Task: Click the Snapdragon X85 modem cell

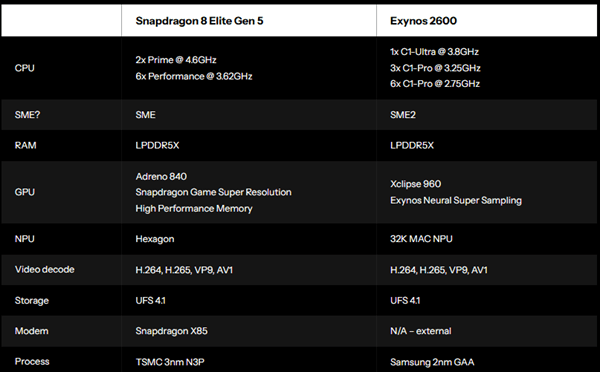Action: 171,331
